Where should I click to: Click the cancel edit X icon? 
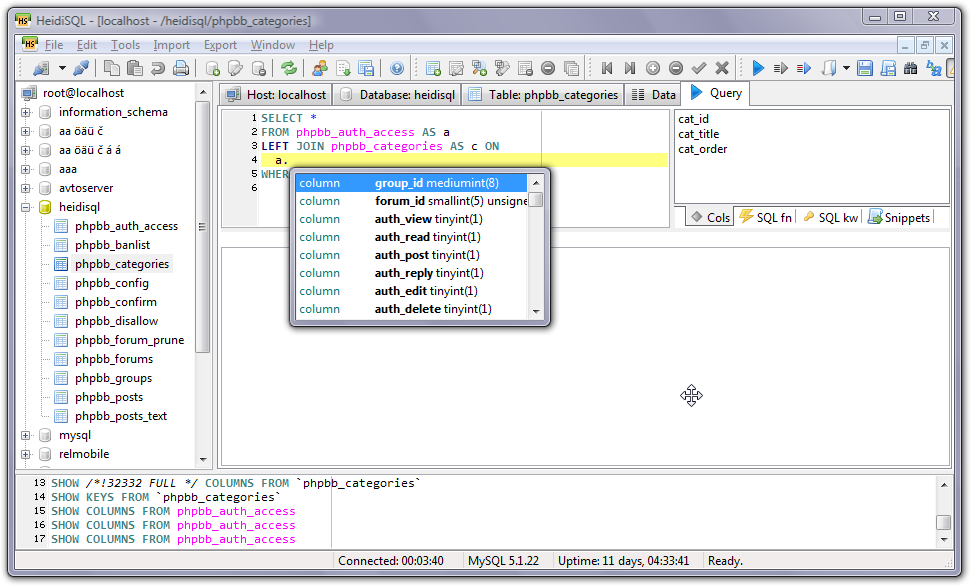(722, 68)
